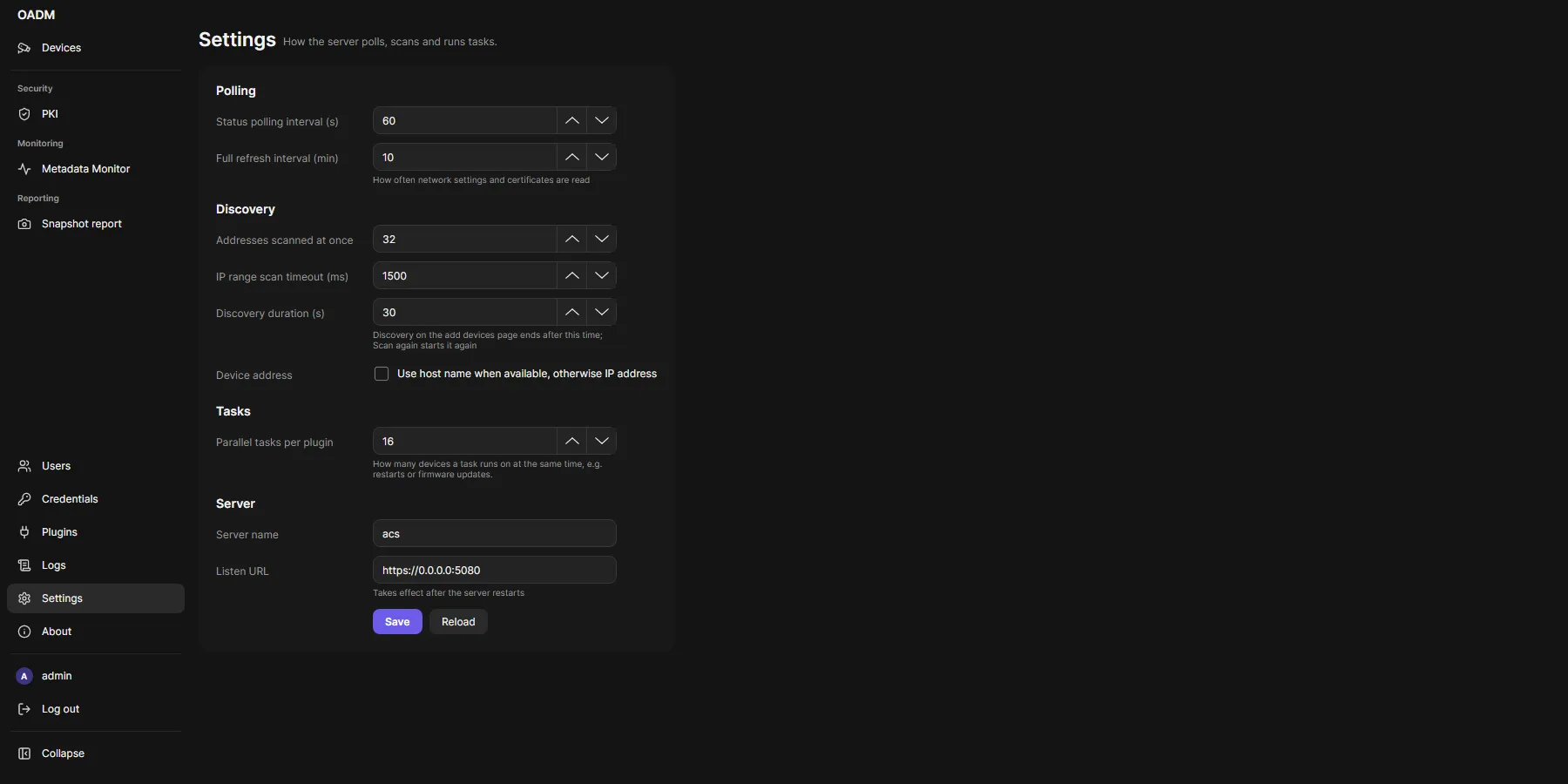
Task: Click the Settings gear icon
Action: point(24,598)
